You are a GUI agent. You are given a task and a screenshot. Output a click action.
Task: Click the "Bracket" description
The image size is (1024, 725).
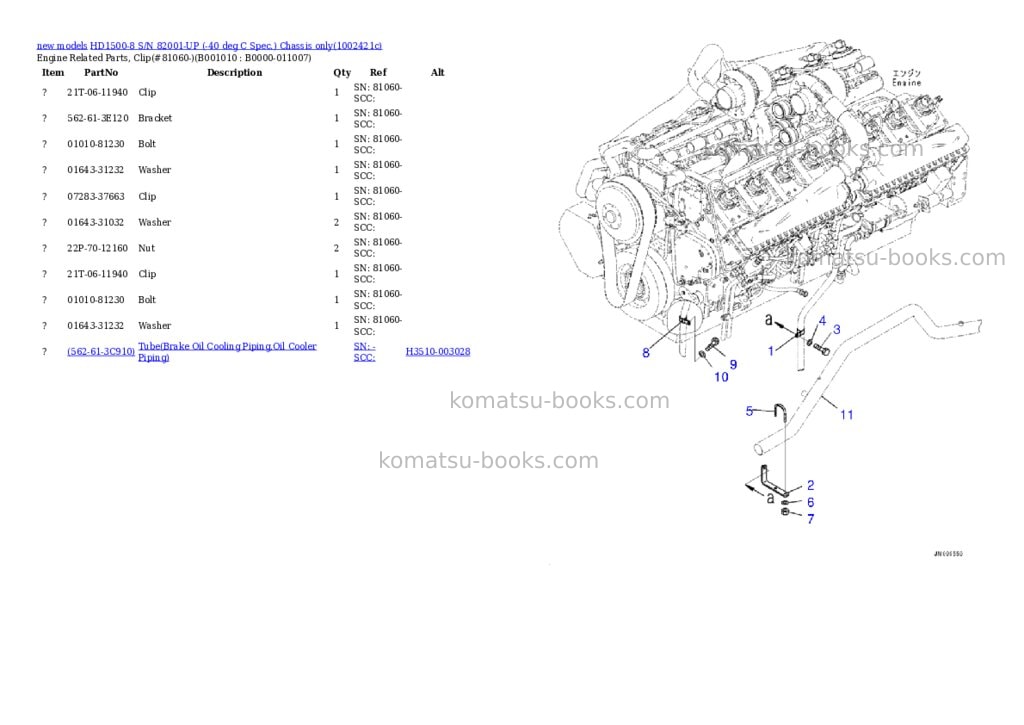155,118
